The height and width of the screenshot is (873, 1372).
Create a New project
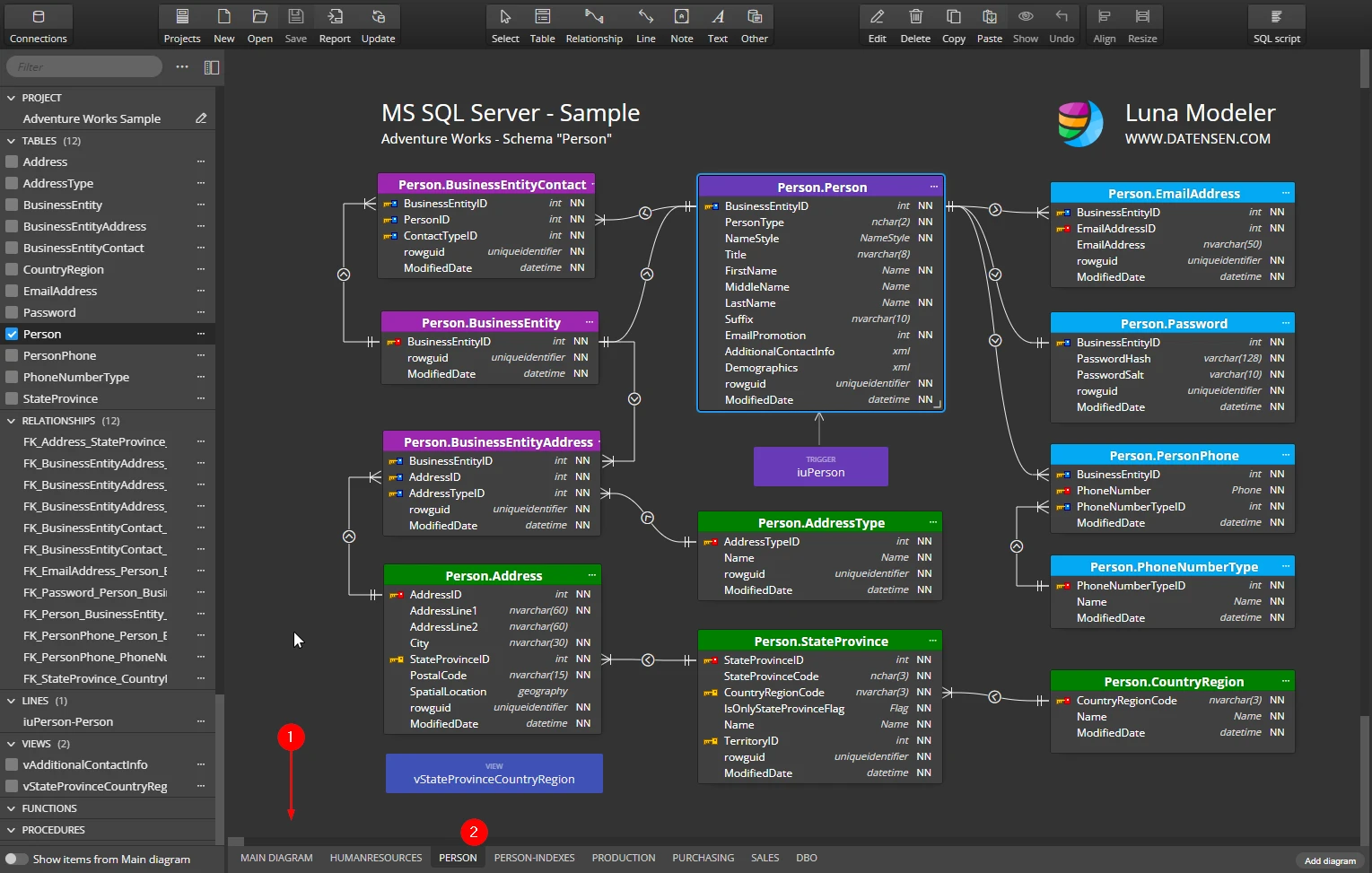224,25
